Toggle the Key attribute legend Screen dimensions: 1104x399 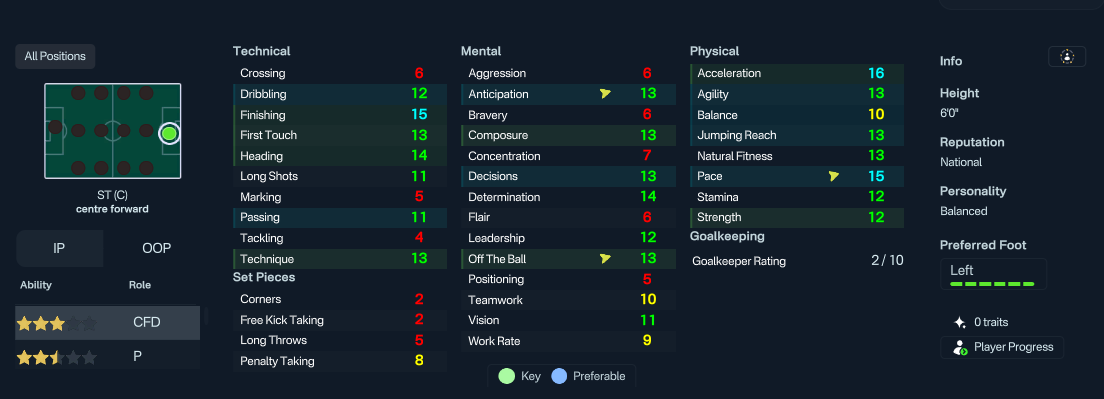point(520,376)
